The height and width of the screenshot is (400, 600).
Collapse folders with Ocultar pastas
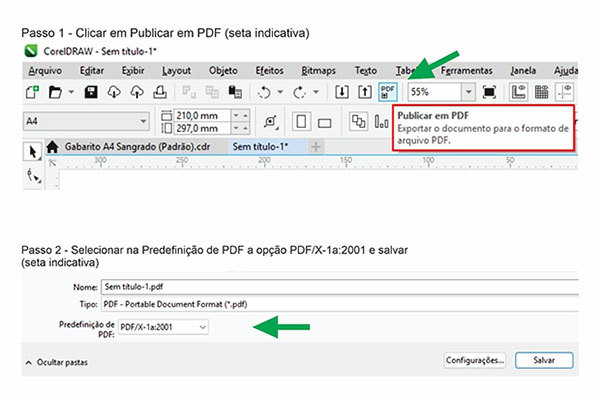coord(57,362)
